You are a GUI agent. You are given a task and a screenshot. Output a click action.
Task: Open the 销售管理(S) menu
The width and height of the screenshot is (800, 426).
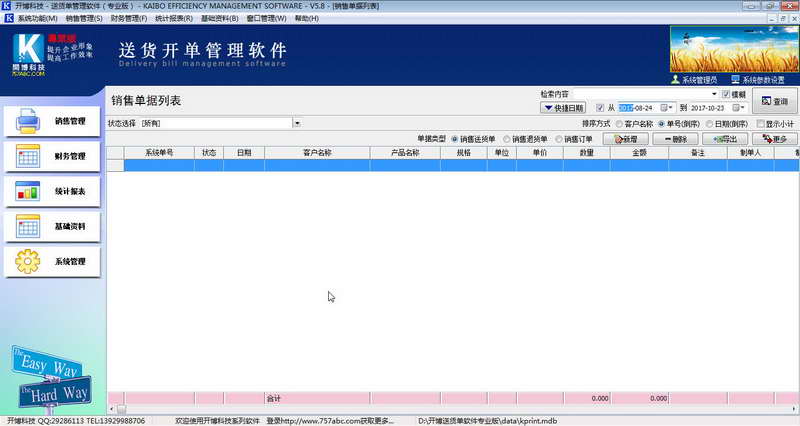coord(84,18)
